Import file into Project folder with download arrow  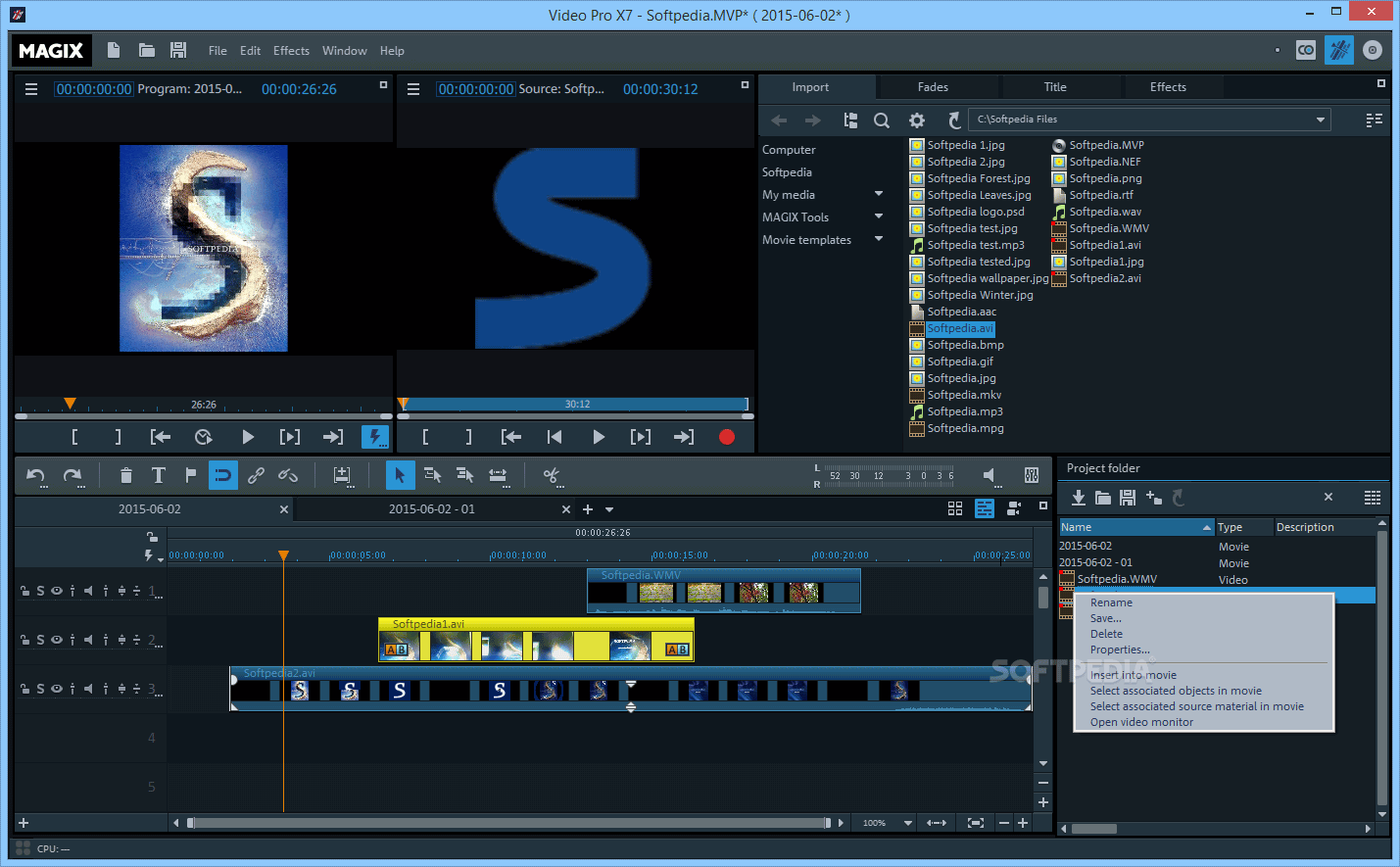(x=1078, y=498)
